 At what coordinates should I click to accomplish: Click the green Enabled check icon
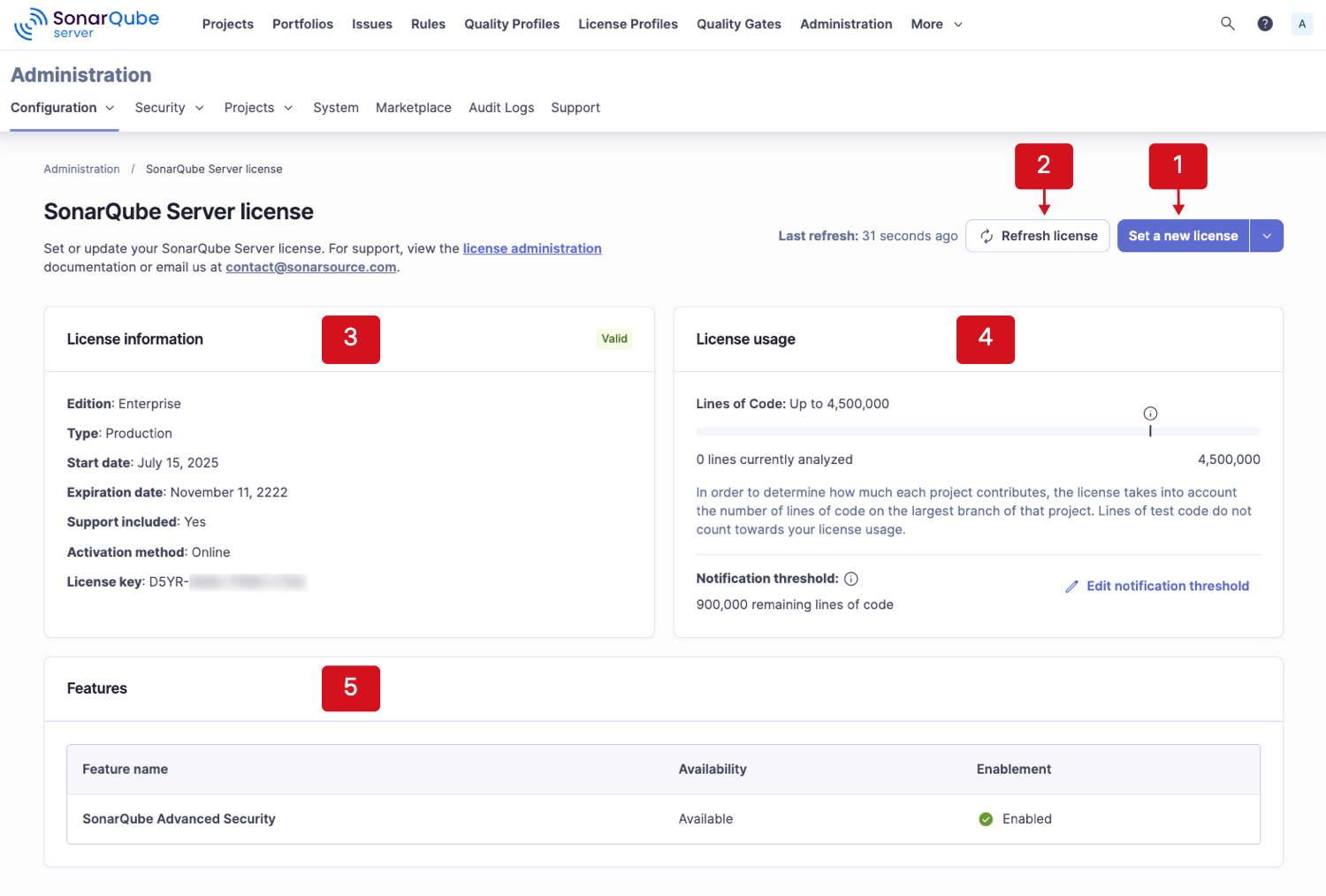(986, 819)
